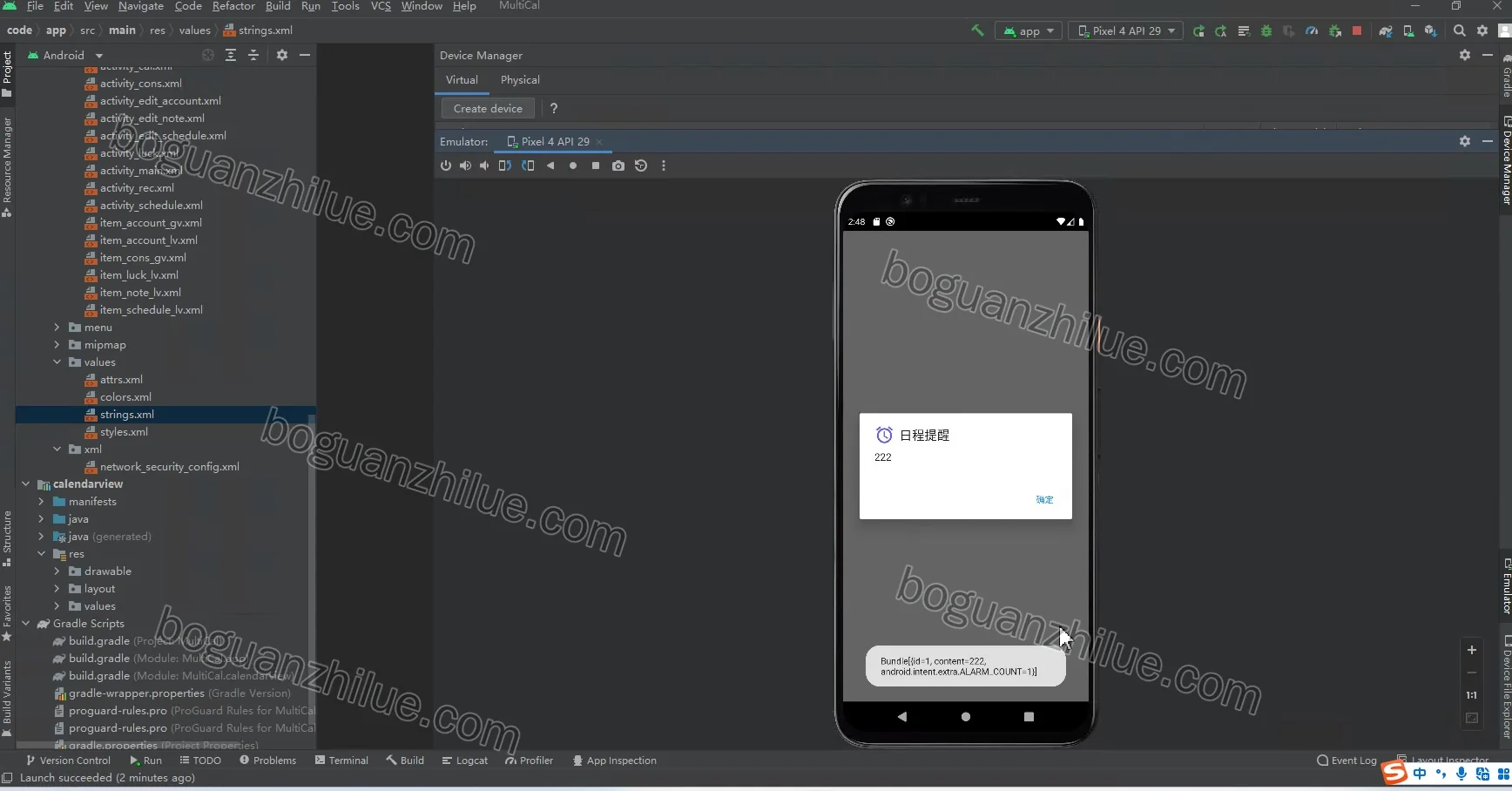Click emulator toolbar Home circle
Image resolution: width=1512 pixels, height=791 pixels.
coord(572,166)
